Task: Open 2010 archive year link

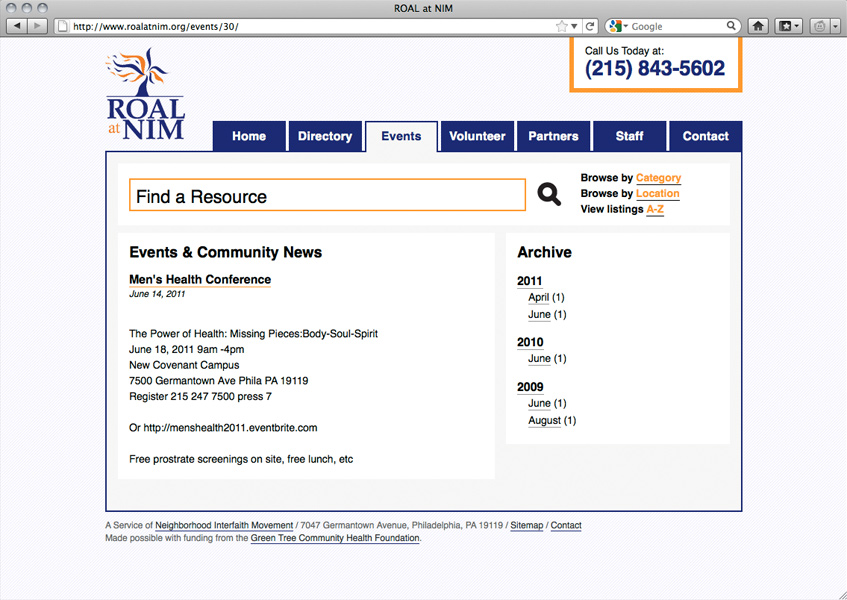Action: (x=530, y=342)
